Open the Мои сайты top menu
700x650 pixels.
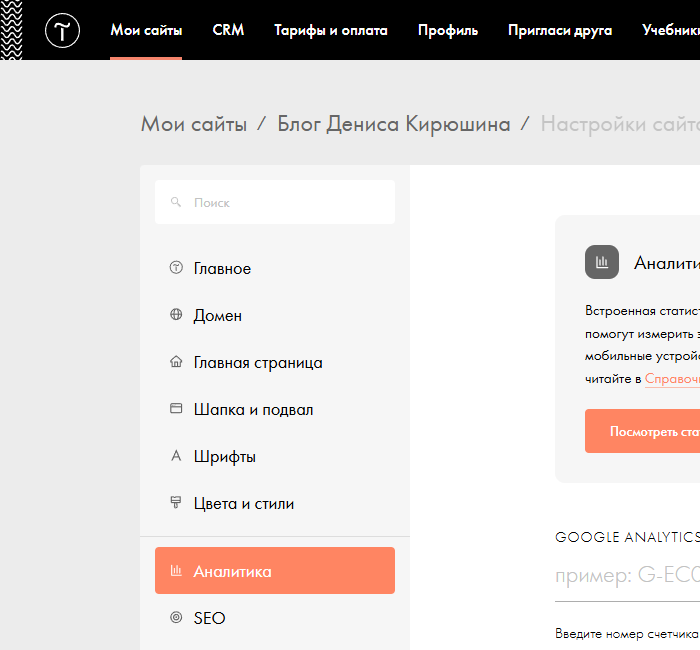(x=146, y=30)
